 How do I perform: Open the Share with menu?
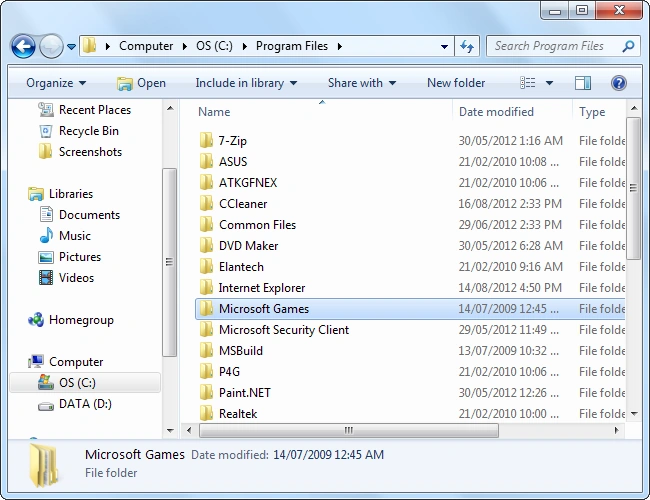tap(361, 83)
